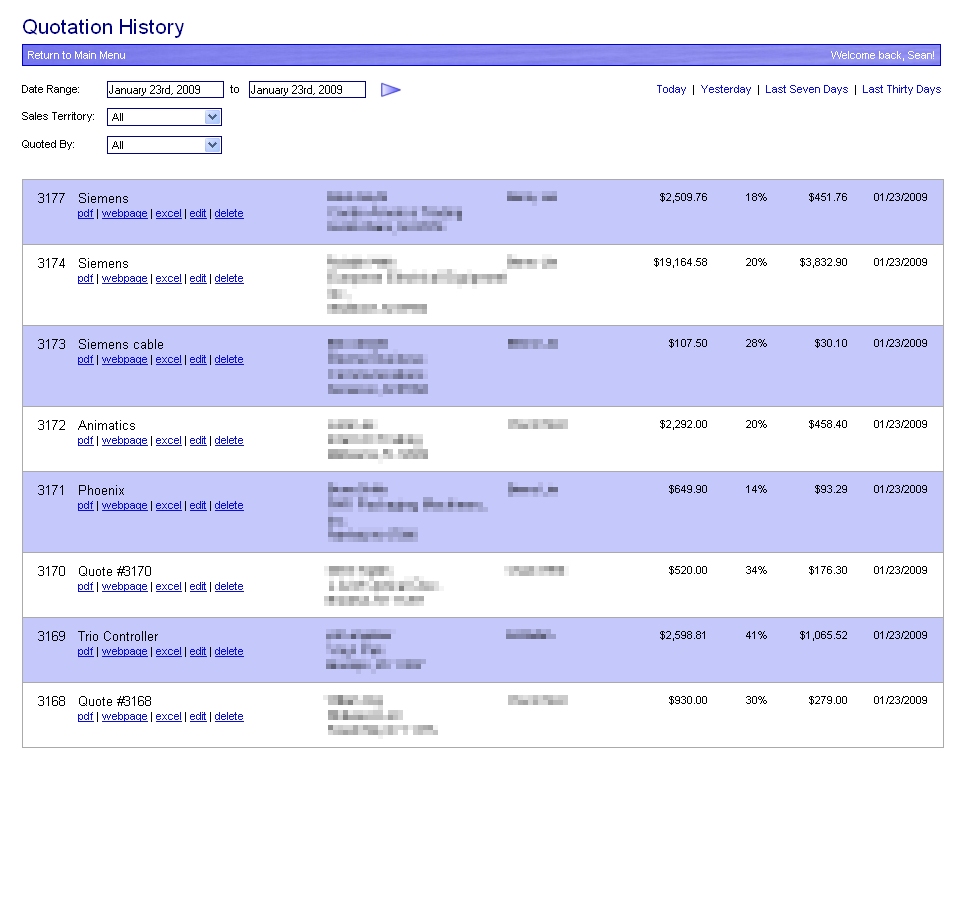Edit quote 3177

click(198, 214)
